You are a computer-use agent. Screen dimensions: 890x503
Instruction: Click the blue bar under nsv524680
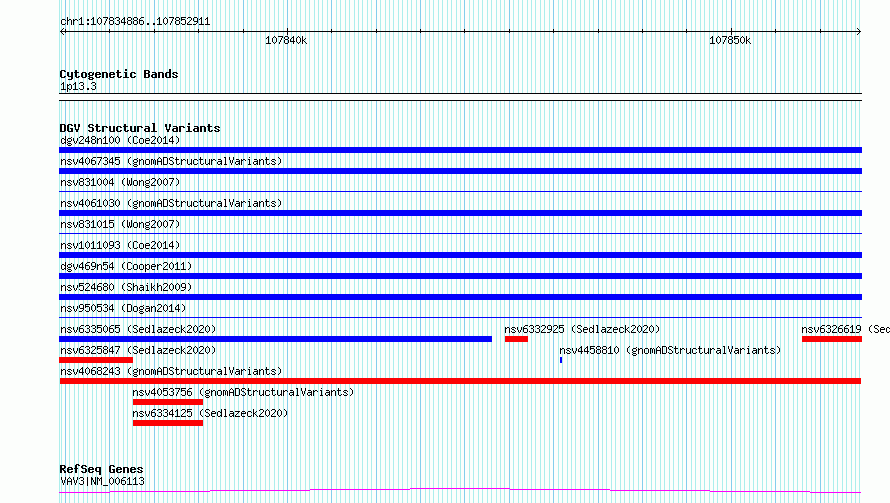460,297
